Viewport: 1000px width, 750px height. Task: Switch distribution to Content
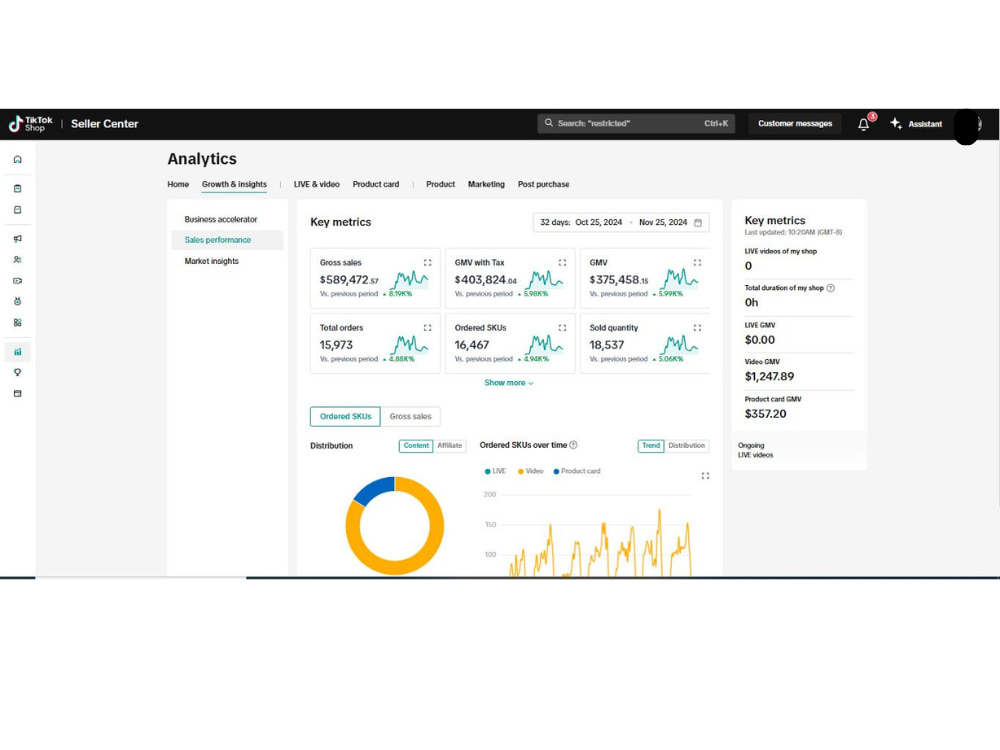tap(416, 446)
